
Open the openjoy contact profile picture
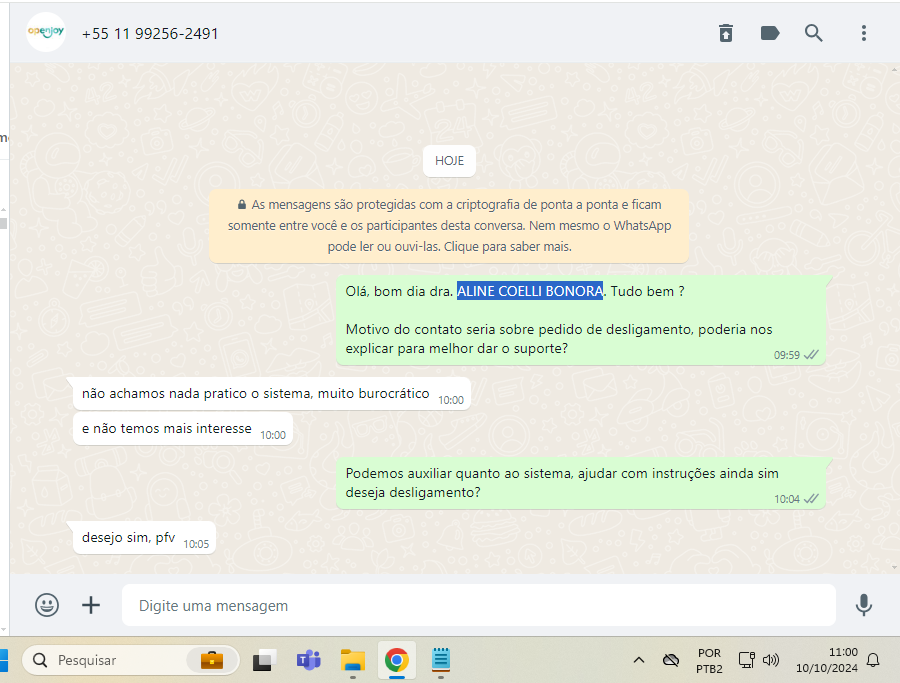pyautogui.click(x=46, y=32)
